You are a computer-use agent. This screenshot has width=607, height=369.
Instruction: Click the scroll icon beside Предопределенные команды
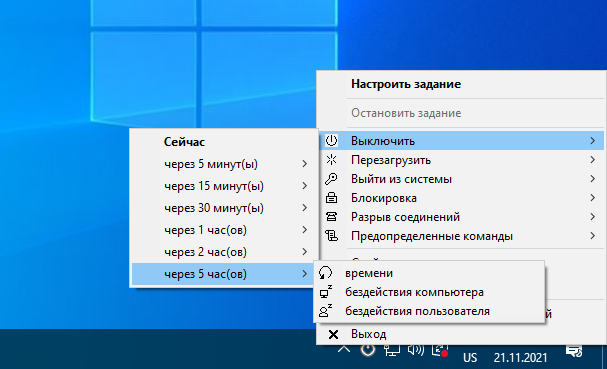(331, 235)
